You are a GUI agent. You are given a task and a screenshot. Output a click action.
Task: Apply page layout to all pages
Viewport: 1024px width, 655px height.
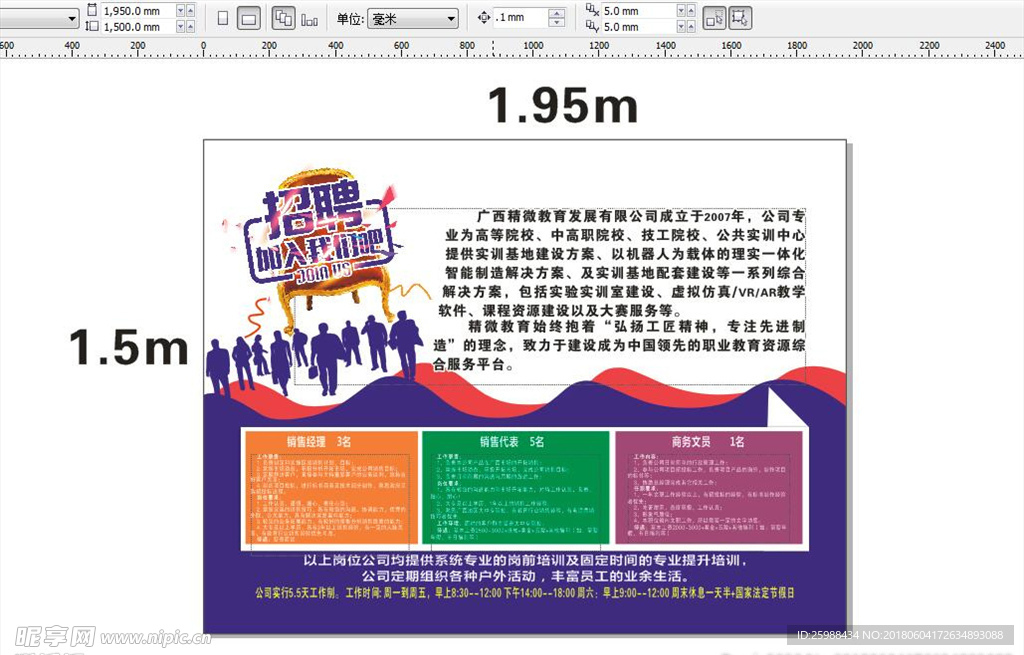[x=283, y=18]
